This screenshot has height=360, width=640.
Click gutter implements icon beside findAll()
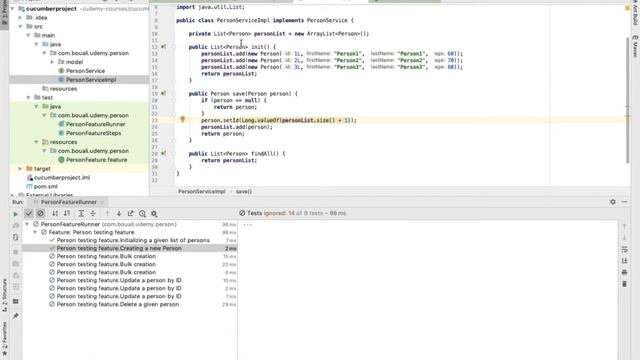[163, 153]
